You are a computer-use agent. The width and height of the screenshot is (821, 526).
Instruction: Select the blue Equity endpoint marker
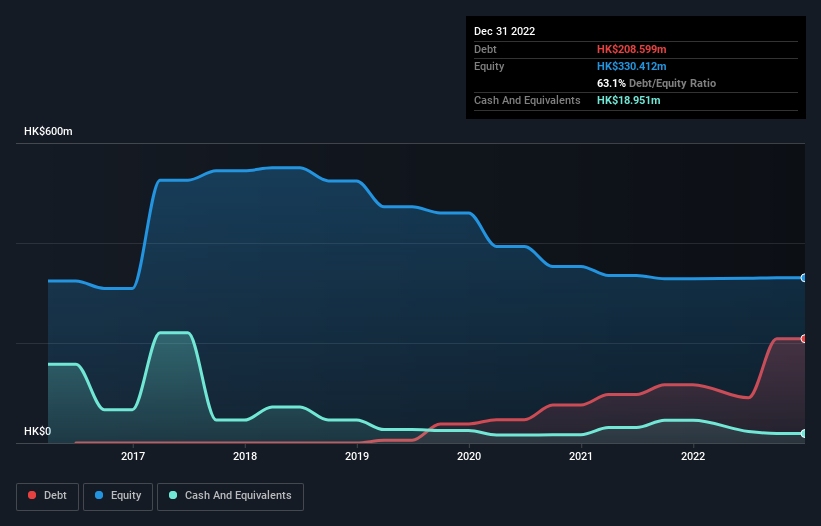804,278
